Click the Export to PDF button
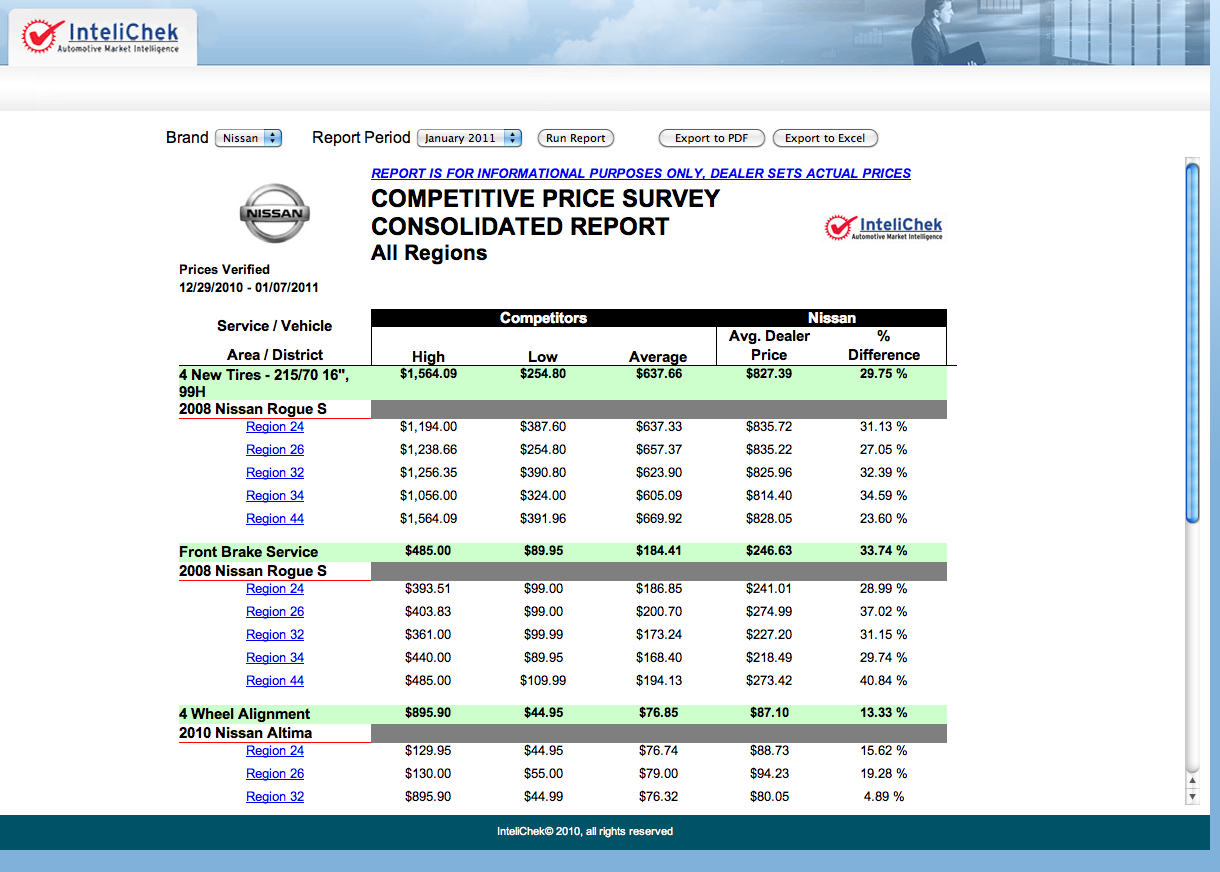 712,138
